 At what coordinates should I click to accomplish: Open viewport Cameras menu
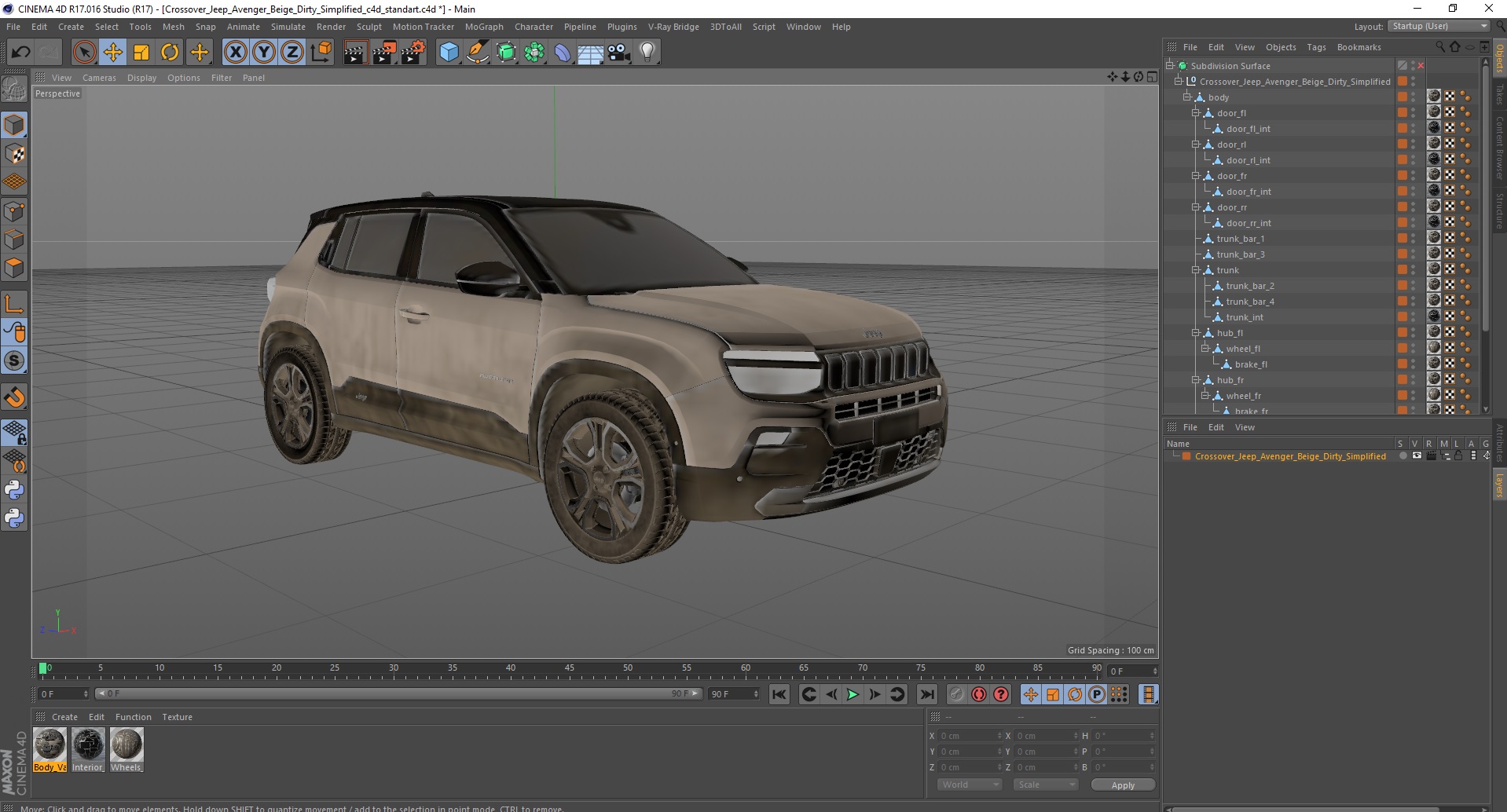click(x=99, y=78)
